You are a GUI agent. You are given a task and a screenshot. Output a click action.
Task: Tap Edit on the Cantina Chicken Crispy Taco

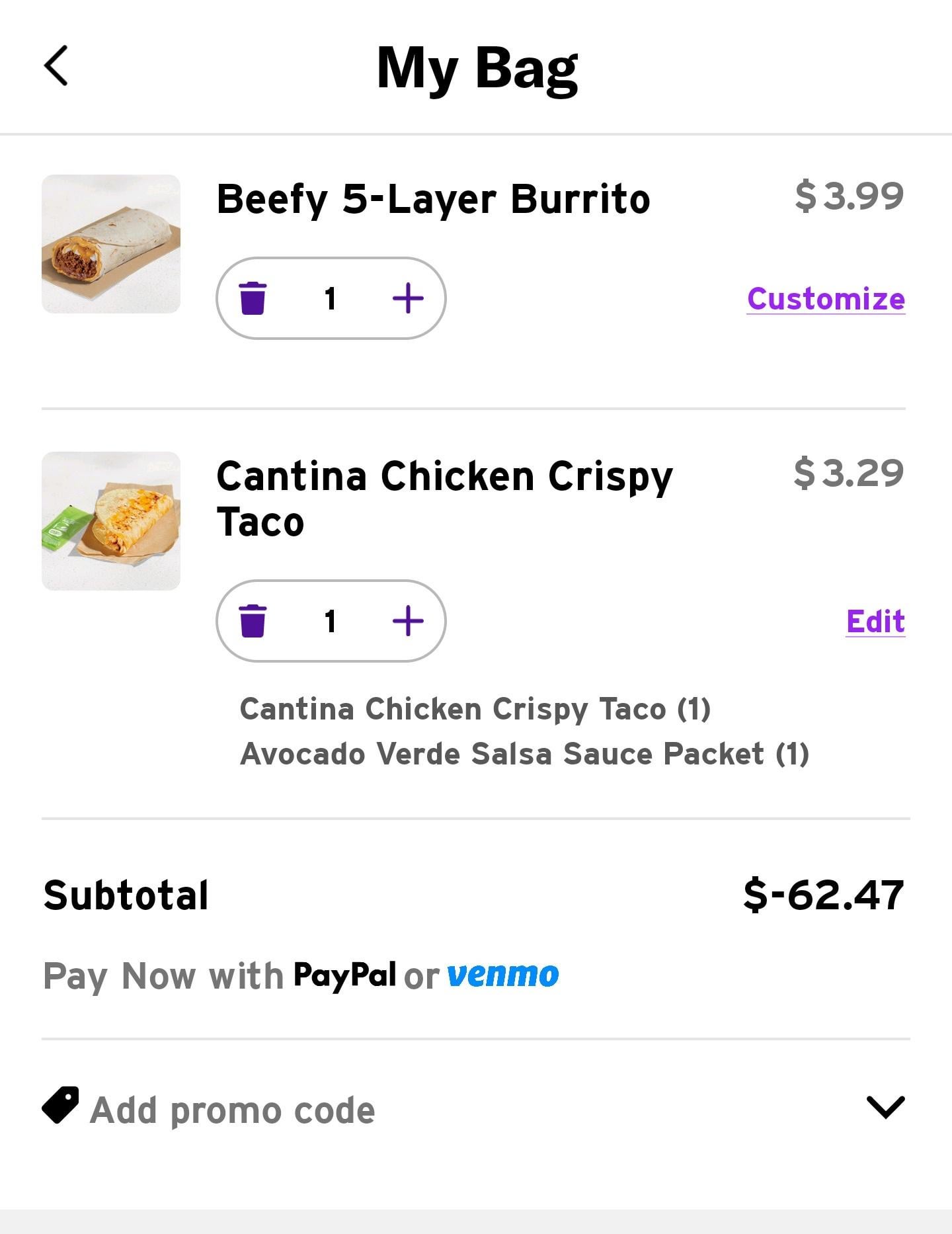(x=875, y=622)
